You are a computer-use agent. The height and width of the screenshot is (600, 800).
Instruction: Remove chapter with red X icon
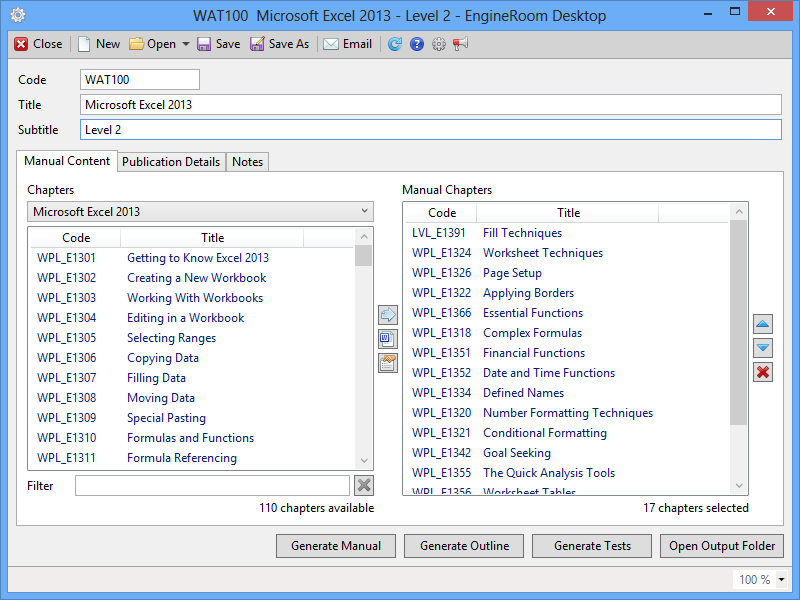tap(763, 372)
